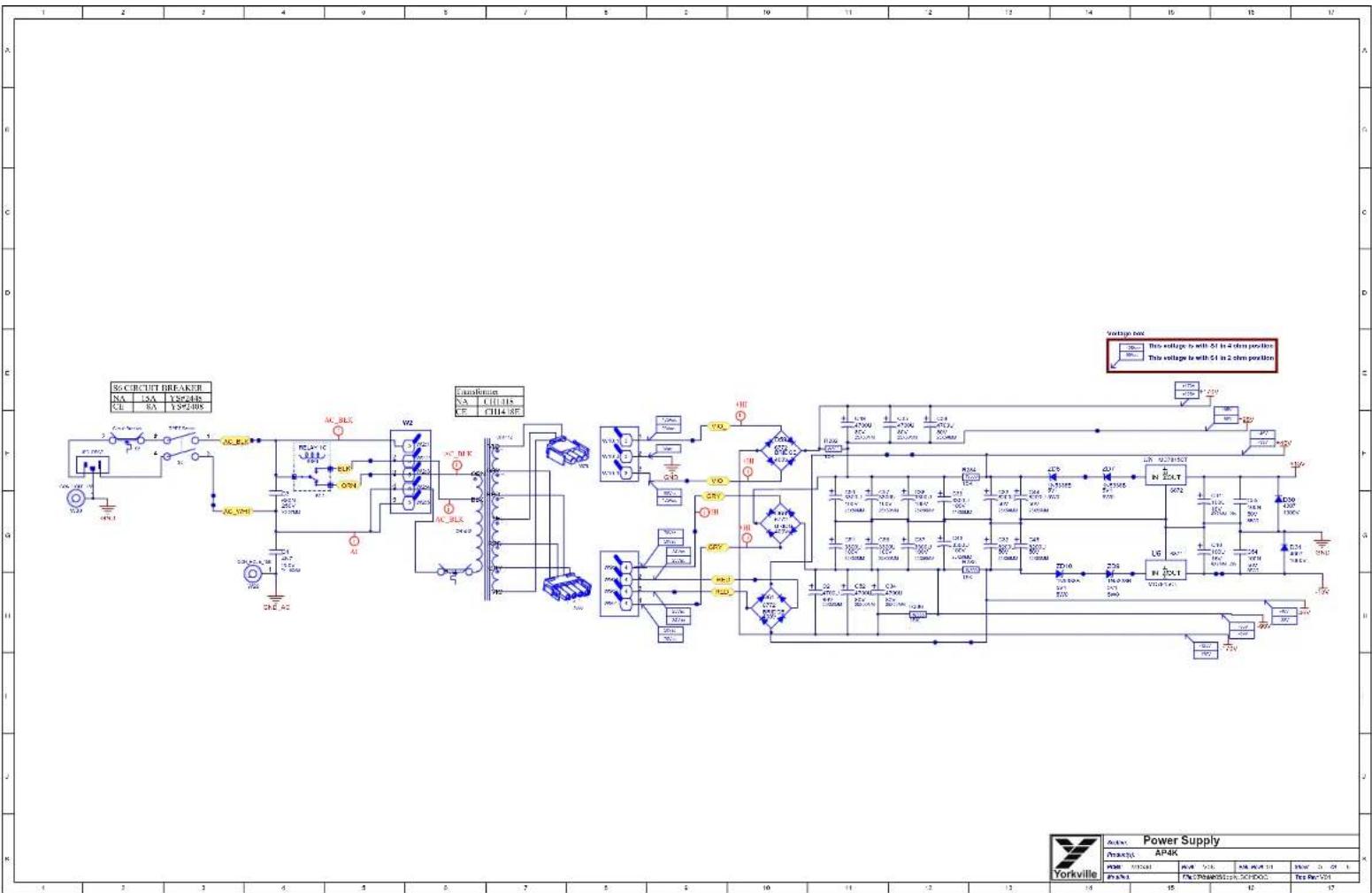Click the +15V output rail label
The image size is (1372, 893).
1298,464
